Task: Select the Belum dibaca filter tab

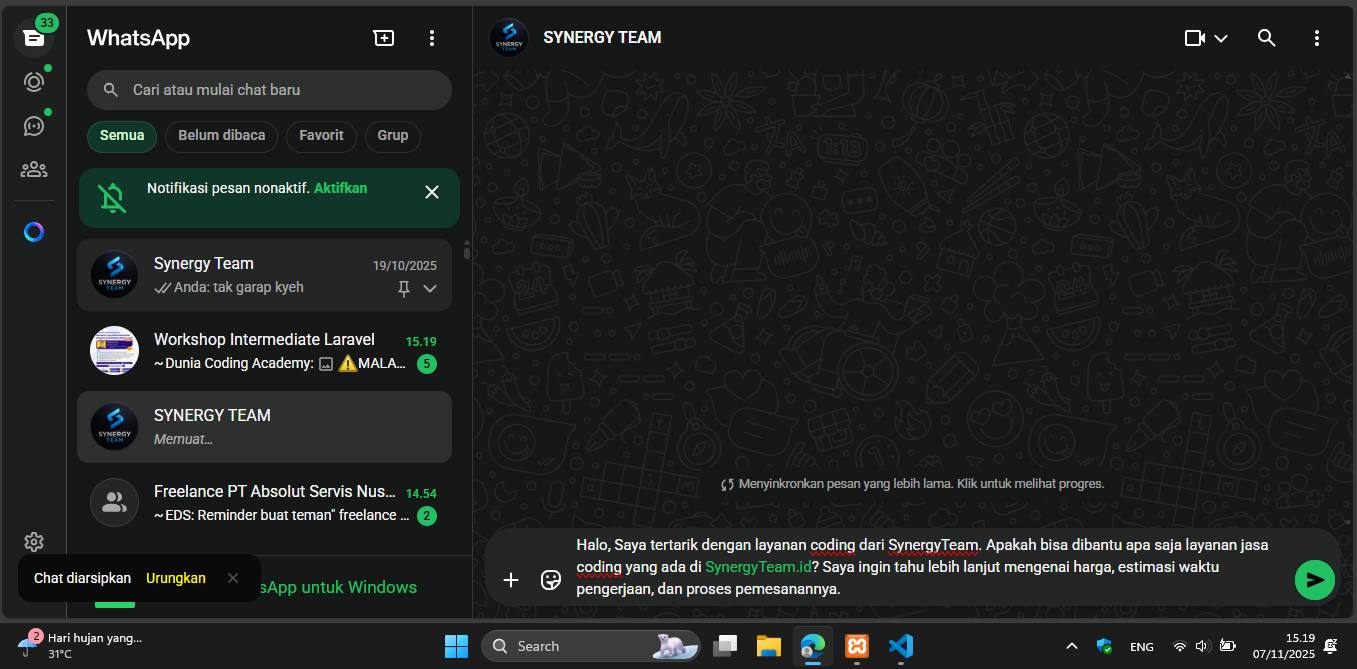Action: (x=221, y=136)
